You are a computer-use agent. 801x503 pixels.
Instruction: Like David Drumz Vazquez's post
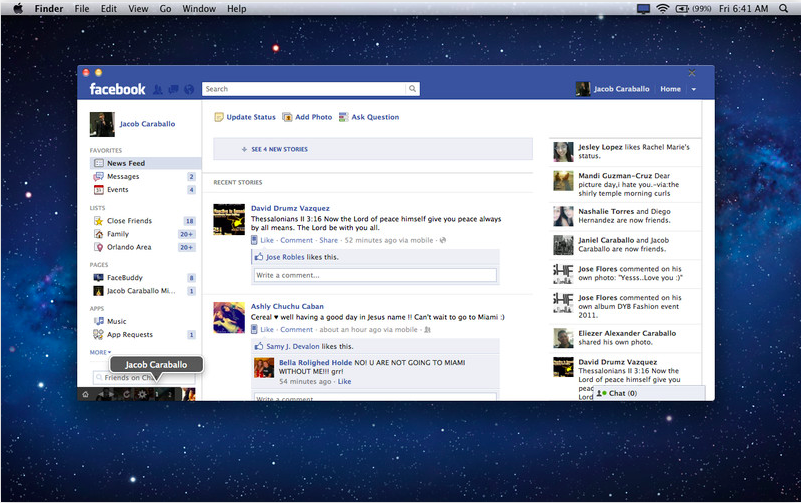pyautogui.click(x=267, y=240)
